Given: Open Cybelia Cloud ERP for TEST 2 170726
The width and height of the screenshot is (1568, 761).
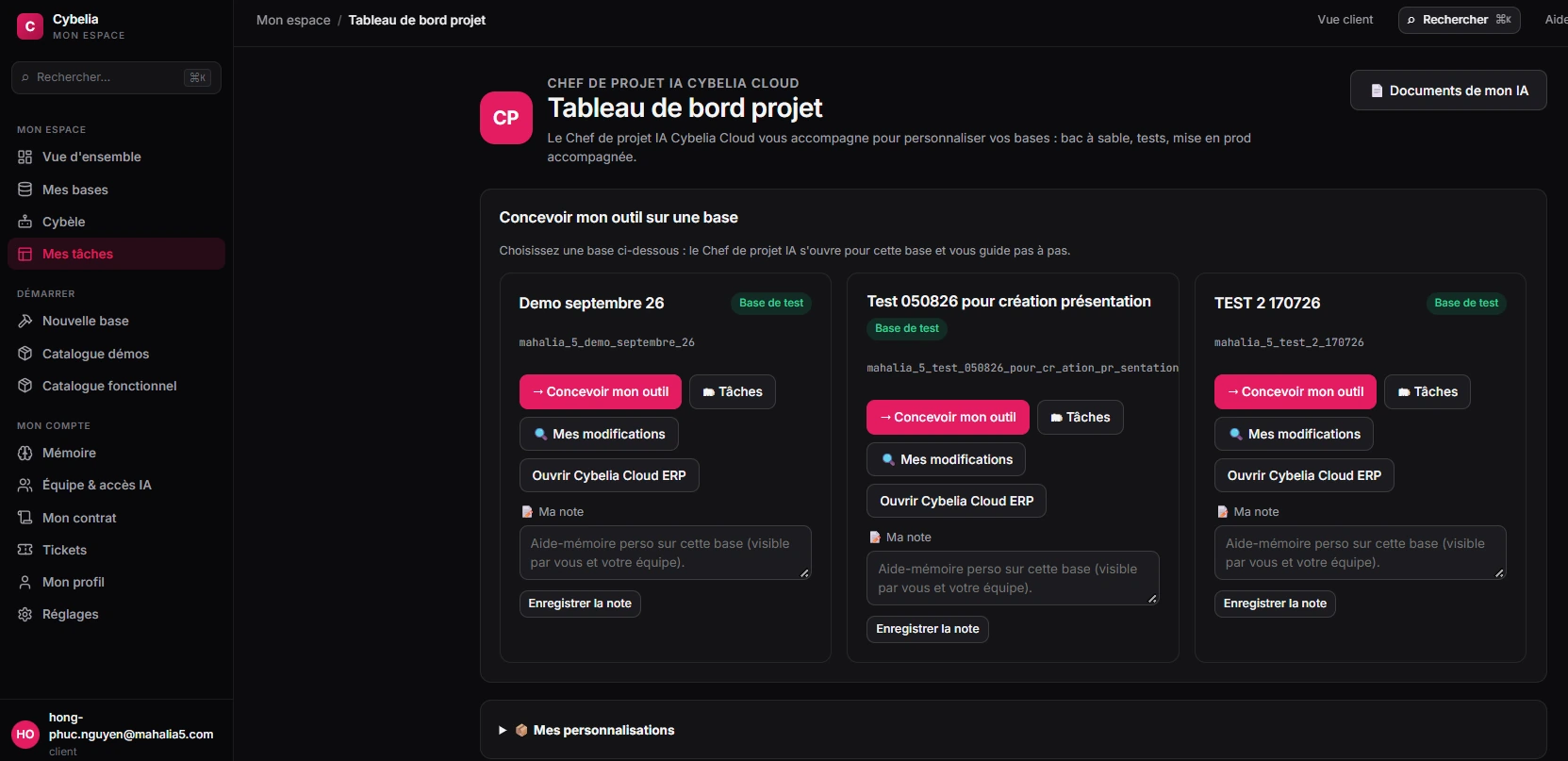Looking at the screenshot, I should tap(1304, 475).
